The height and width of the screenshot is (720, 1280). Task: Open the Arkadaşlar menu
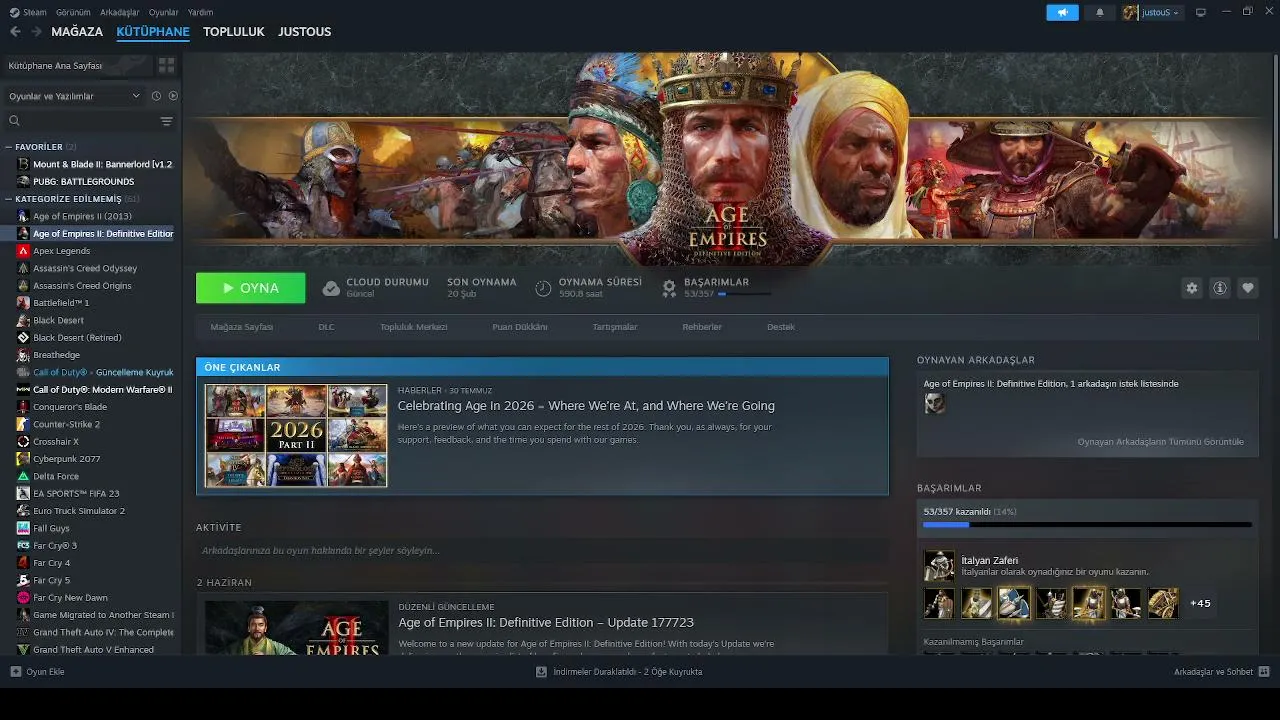point(120,12)
